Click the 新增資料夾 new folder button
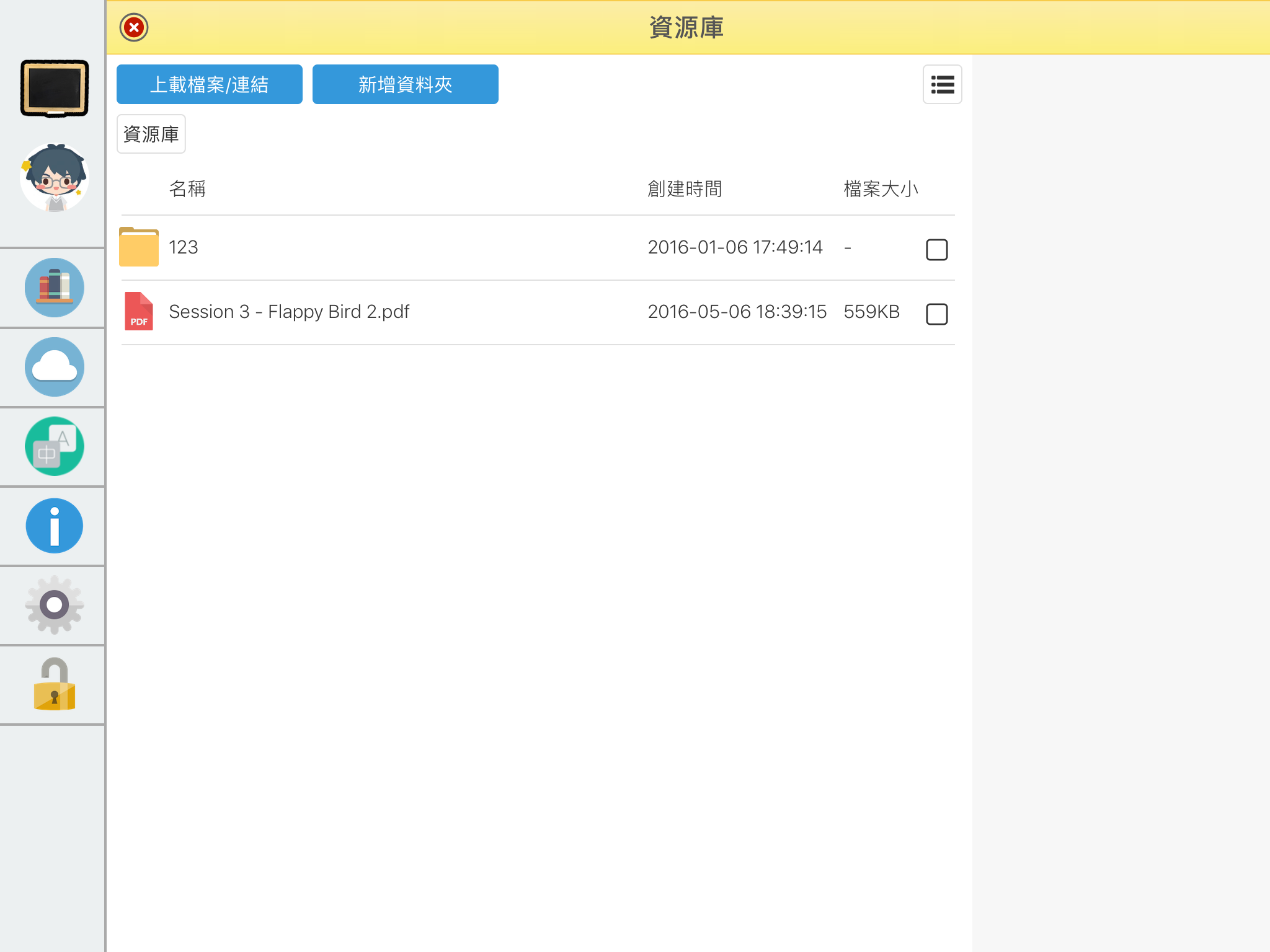1270x952 pixels. coord(406,84)
